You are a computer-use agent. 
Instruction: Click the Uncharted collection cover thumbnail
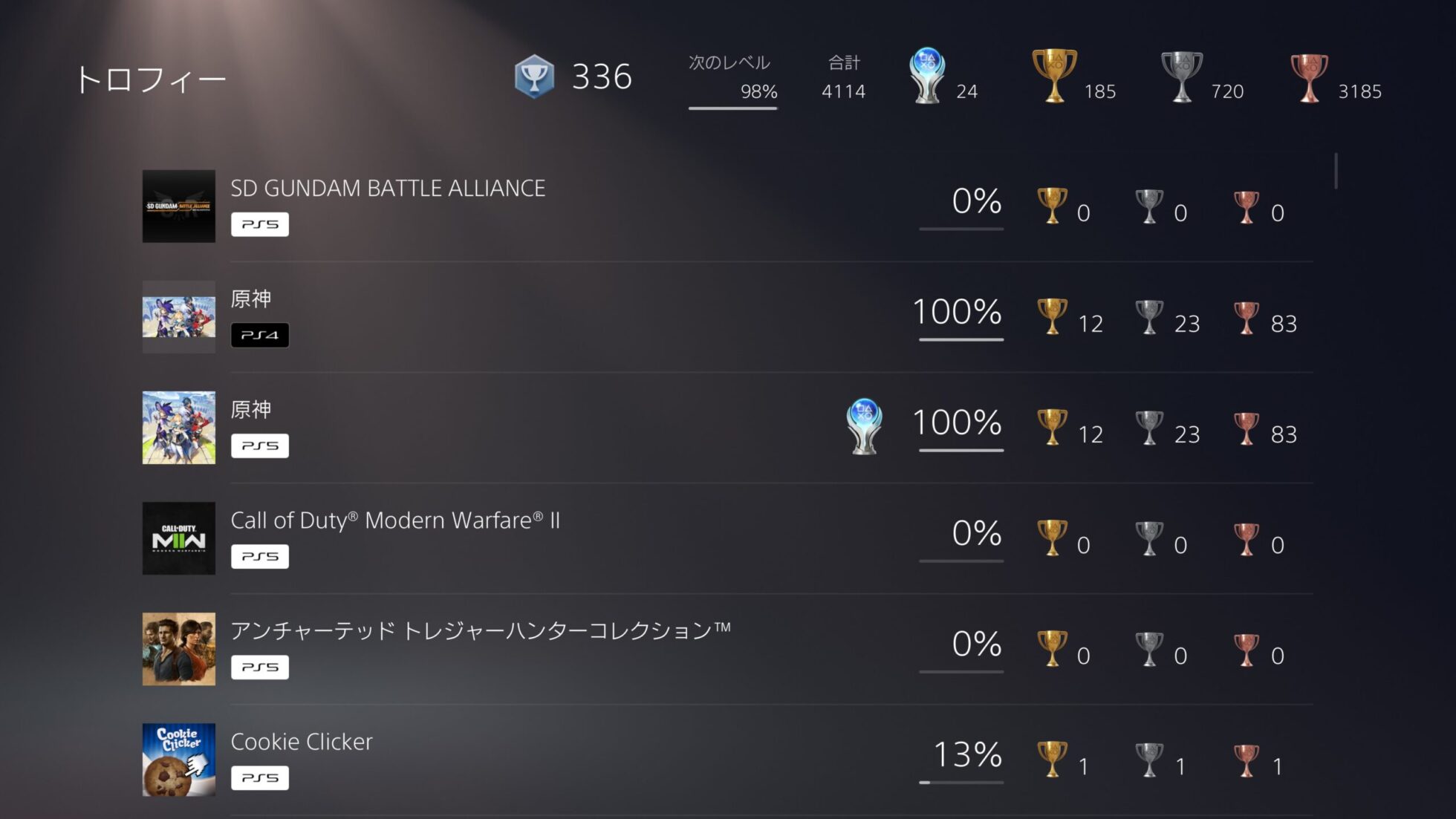(x=179, y=649)
